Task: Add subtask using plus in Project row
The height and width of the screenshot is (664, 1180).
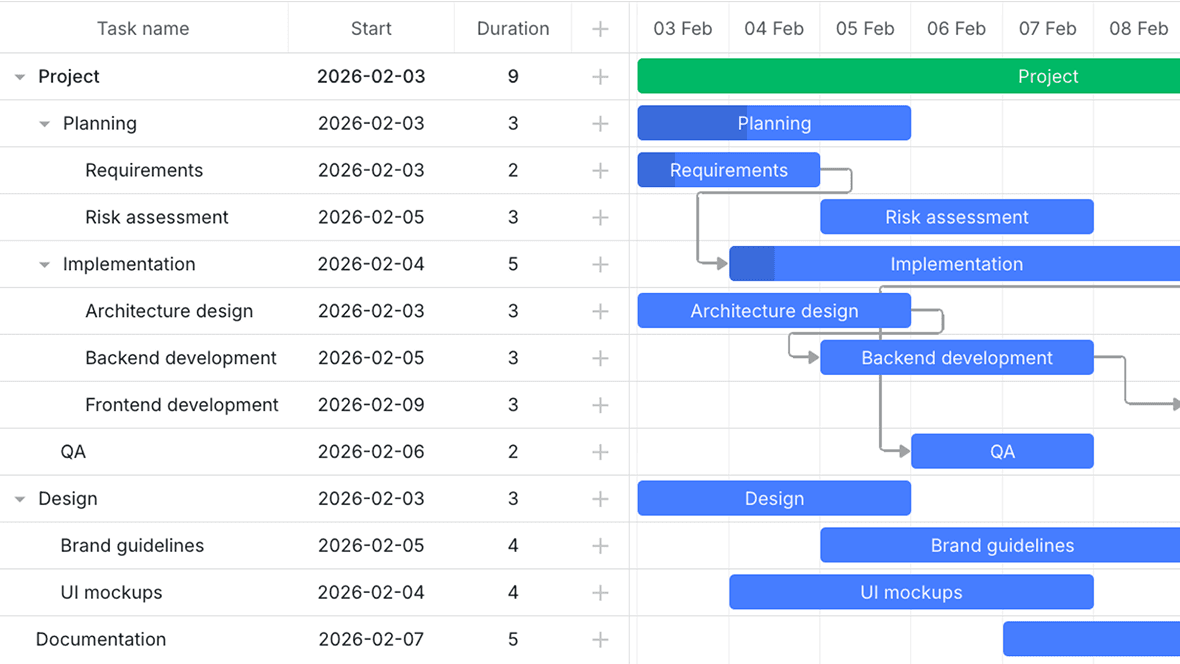Action: tap(600, 77)
